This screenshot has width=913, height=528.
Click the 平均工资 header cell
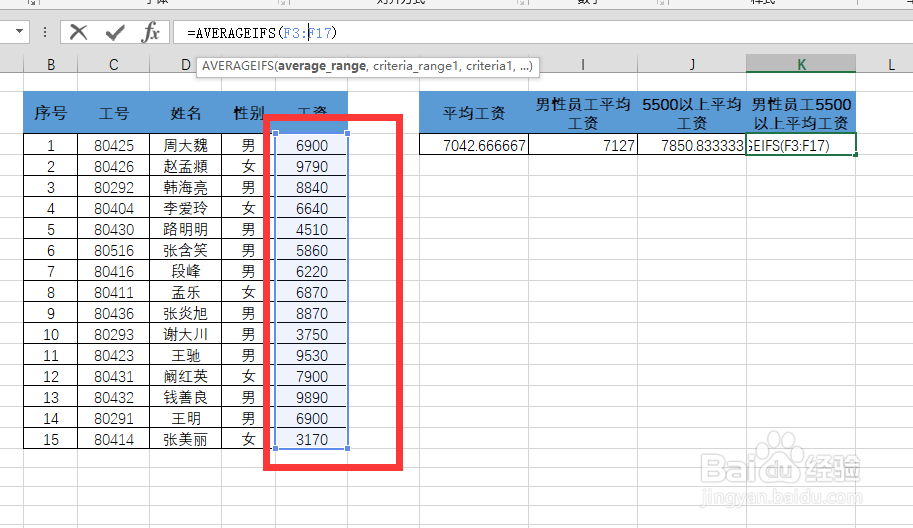click(x=473, y=113)
